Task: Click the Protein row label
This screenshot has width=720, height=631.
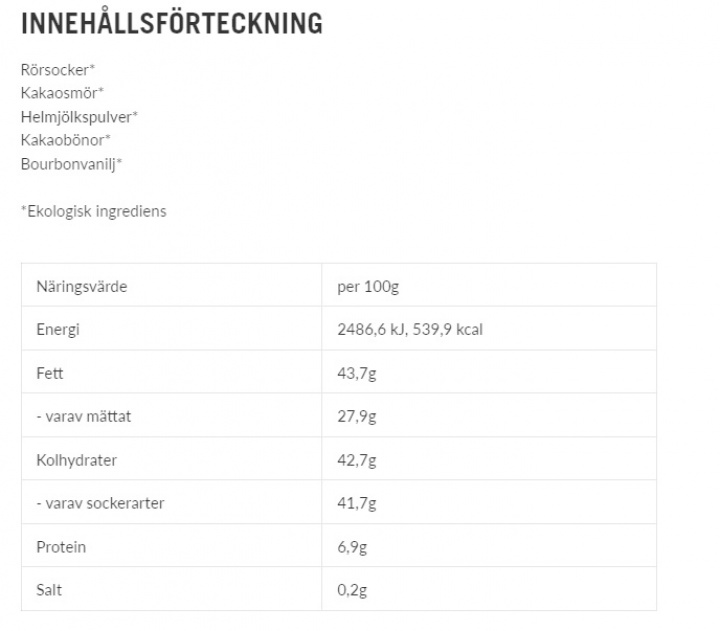Action: click(x=61, y=547)
